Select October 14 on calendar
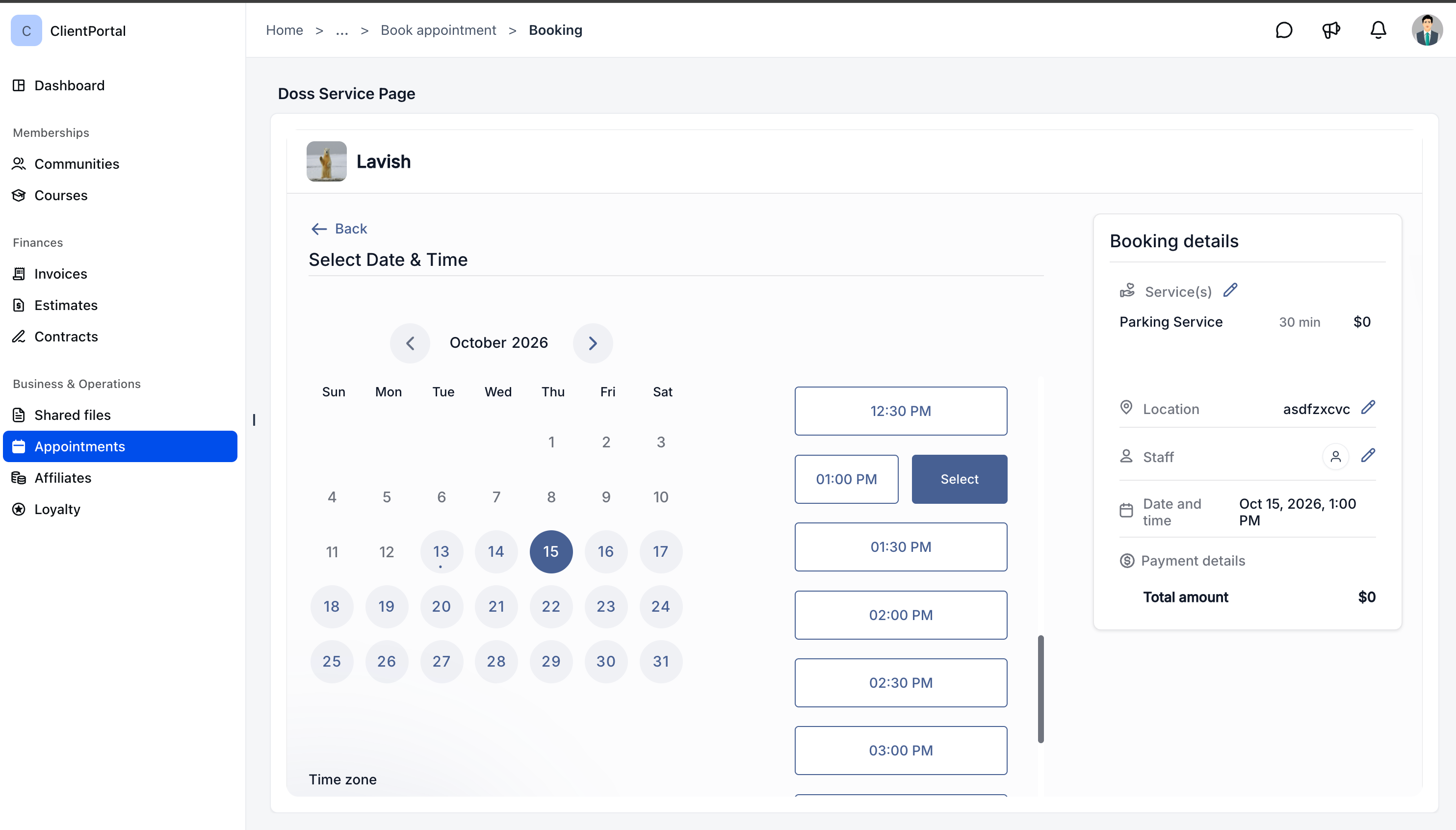The width and height of the screenshot is (1456, 830). tap(496, 552)
